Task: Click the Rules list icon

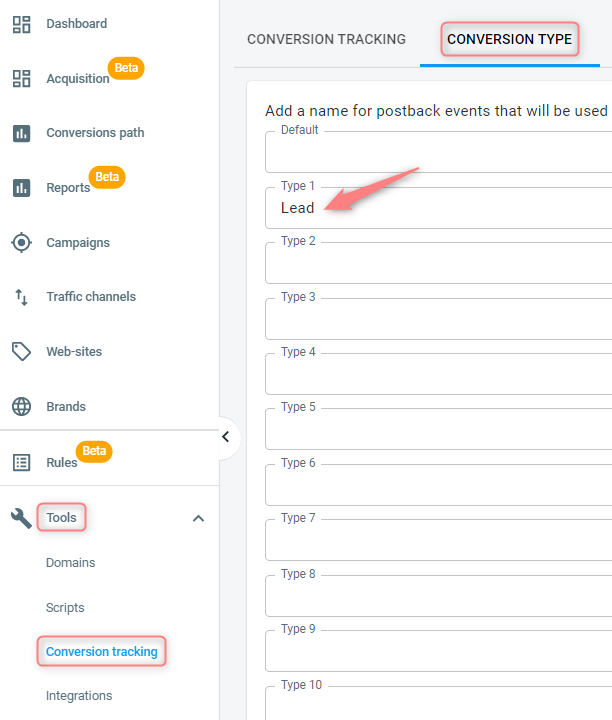Action: 21,462
